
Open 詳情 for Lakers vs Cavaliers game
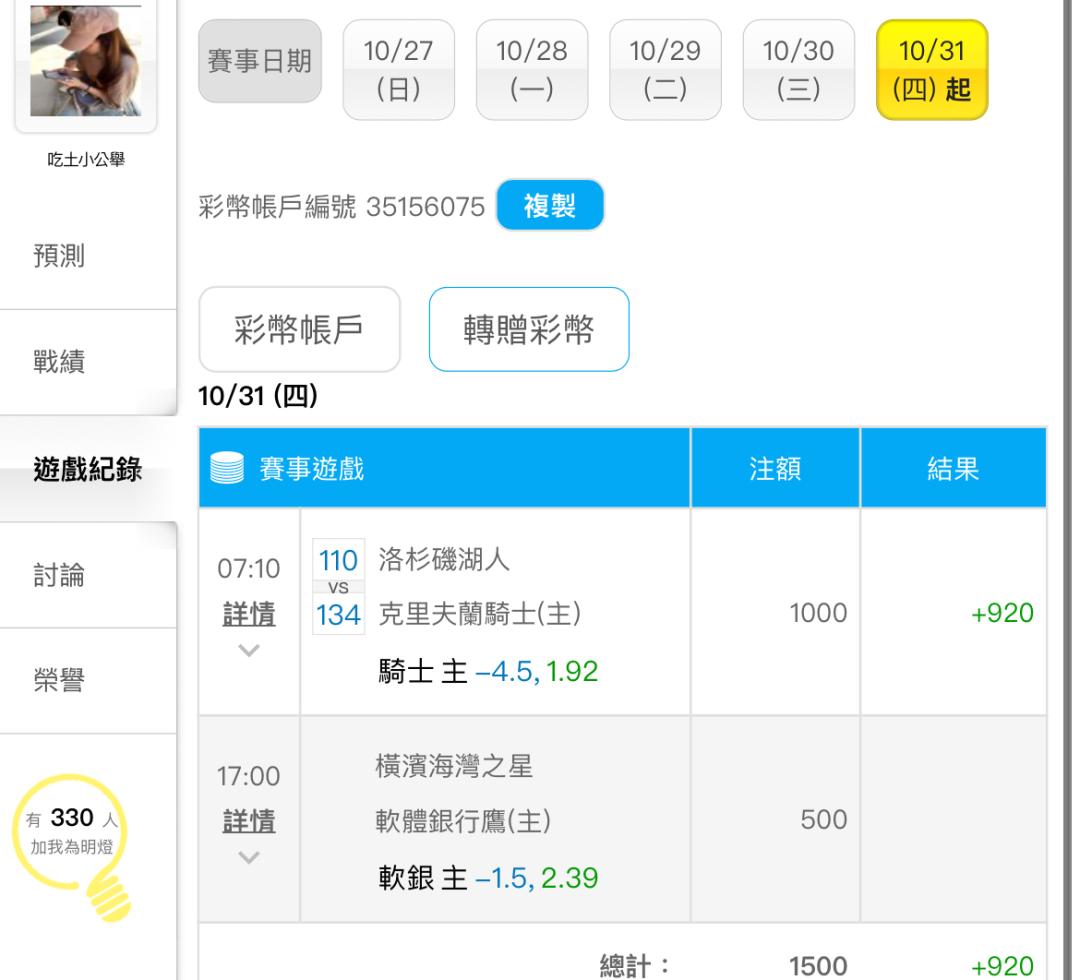(249, 614)
